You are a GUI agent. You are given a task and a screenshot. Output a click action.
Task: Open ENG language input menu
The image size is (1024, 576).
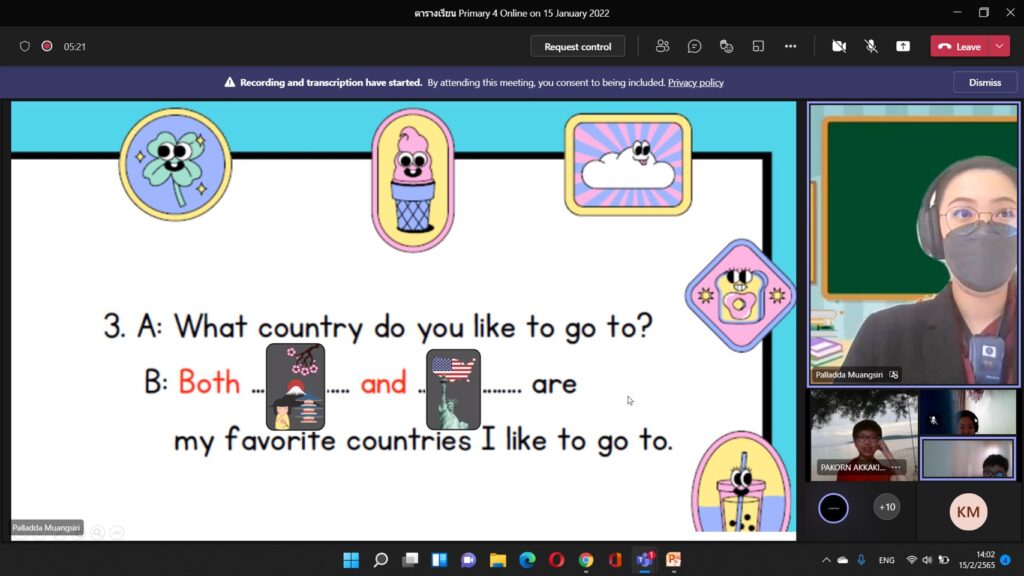(886, 560)
